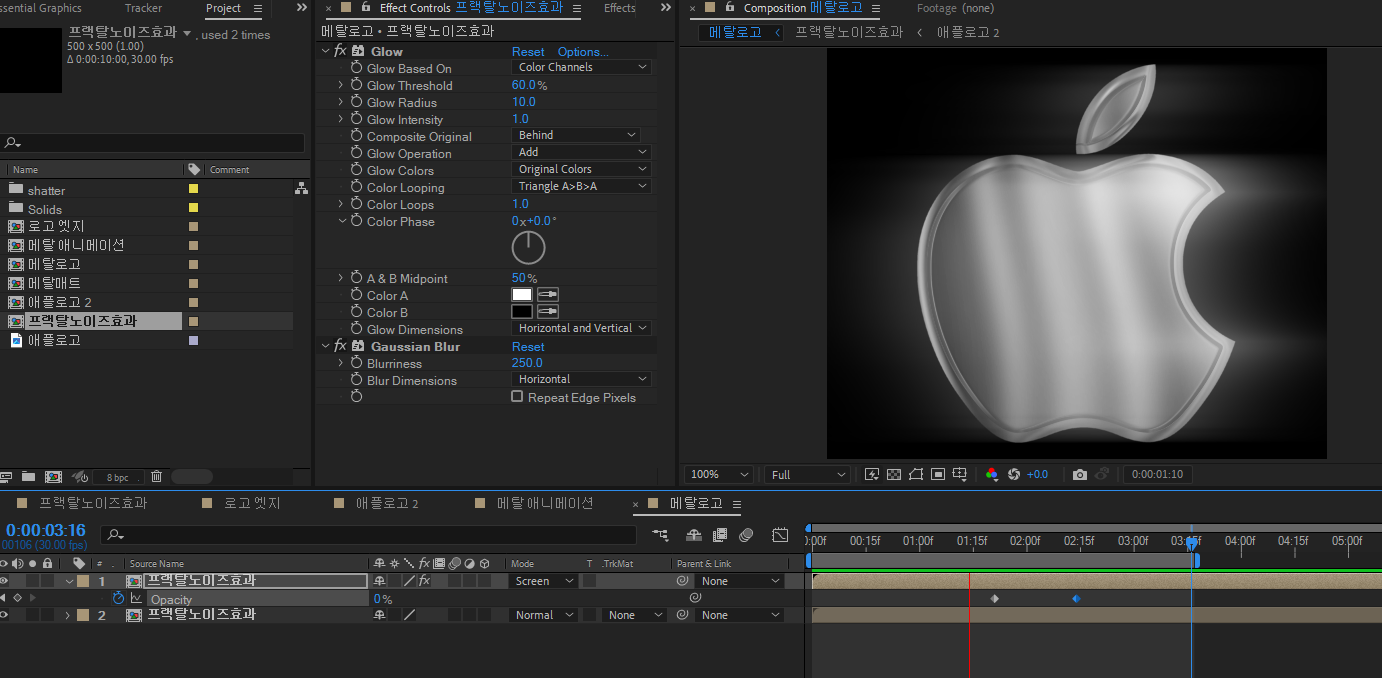Toggle the transparency grid in viewer
The height and width of the screenshot is (678, 1382).
[x=893, y=474]
